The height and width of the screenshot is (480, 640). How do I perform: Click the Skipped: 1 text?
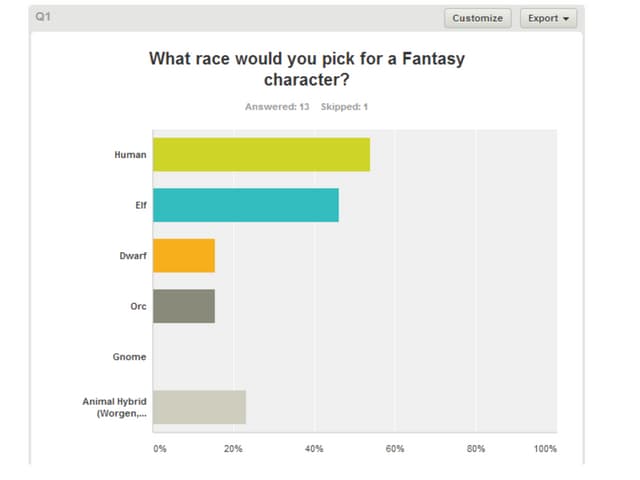(x=344, y=107)
